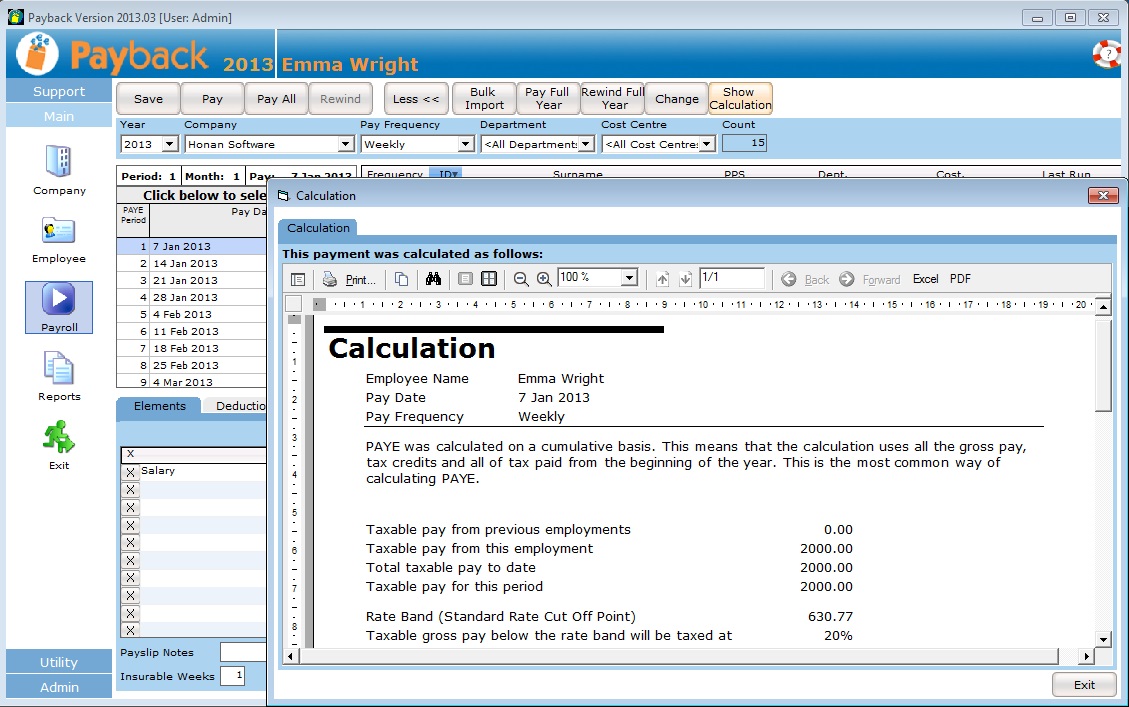1129x707 pixels.
Task: Zoom out using the magnifier minus icon
Action: tap(521, 279)
